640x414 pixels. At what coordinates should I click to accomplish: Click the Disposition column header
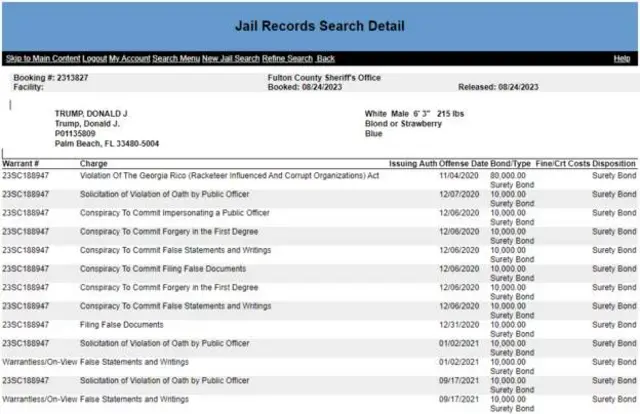(x=613, y=163)
